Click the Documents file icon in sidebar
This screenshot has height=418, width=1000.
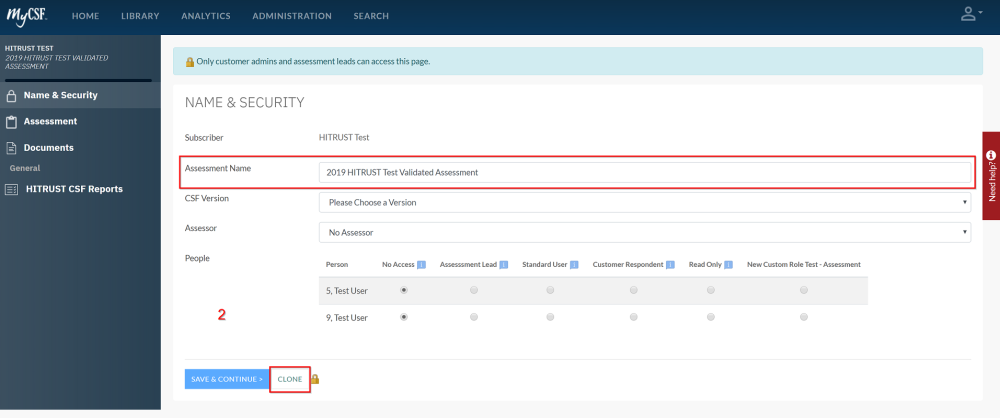point(12,148)
